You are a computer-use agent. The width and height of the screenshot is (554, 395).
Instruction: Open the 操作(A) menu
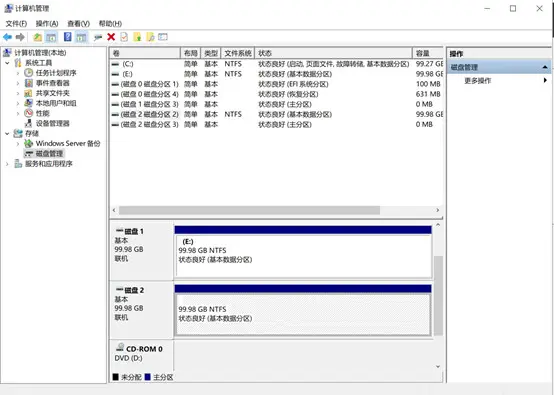point(47,24)
